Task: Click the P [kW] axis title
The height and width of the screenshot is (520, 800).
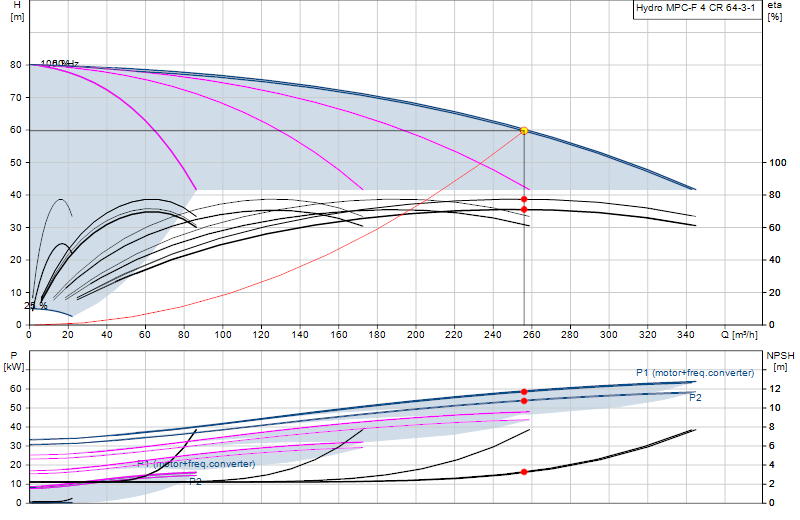Action: point(14,361)
